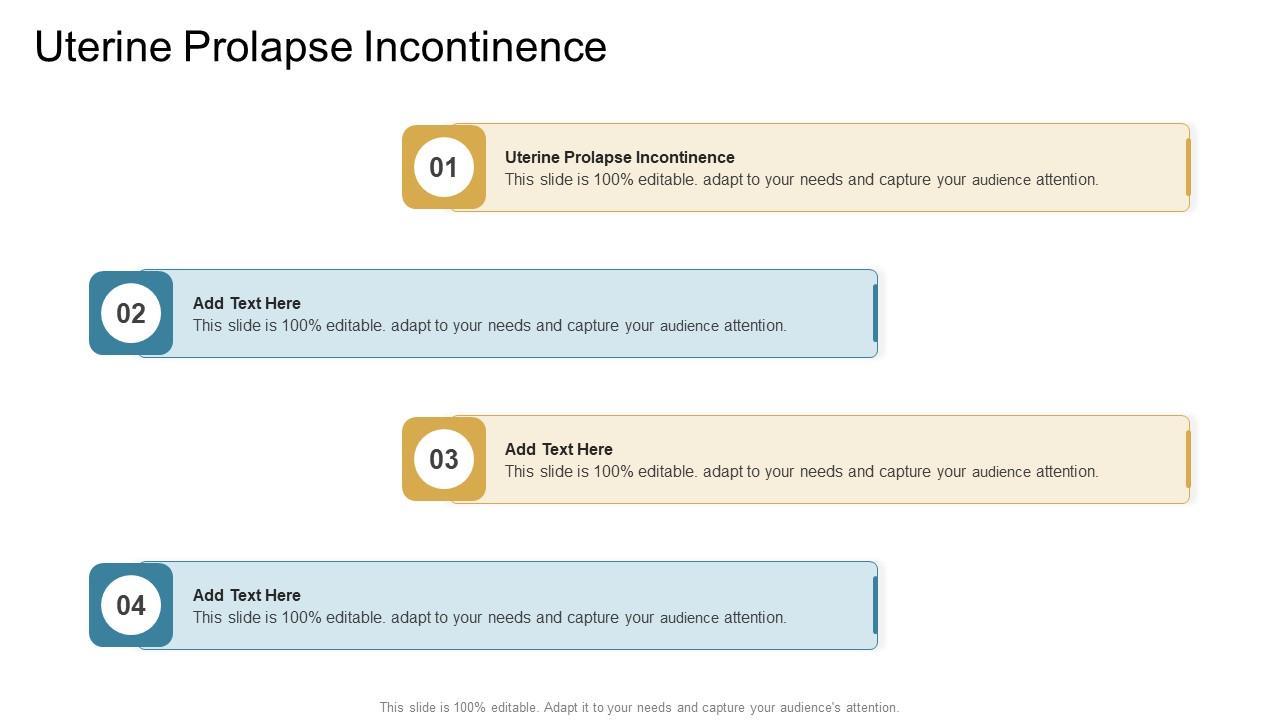Select 'Add Text Here' heading beside 04

pyautogui.click(x=246, y=595)
